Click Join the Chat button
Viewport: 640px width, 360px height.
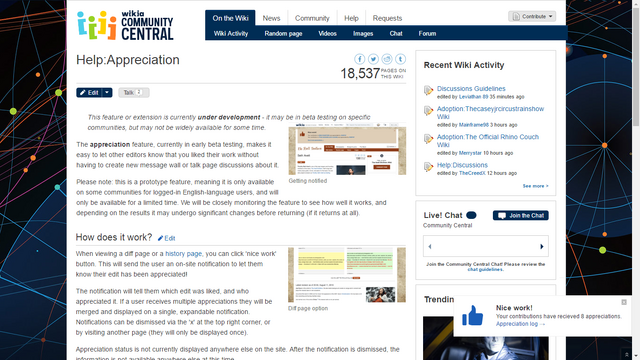(520, 215)
